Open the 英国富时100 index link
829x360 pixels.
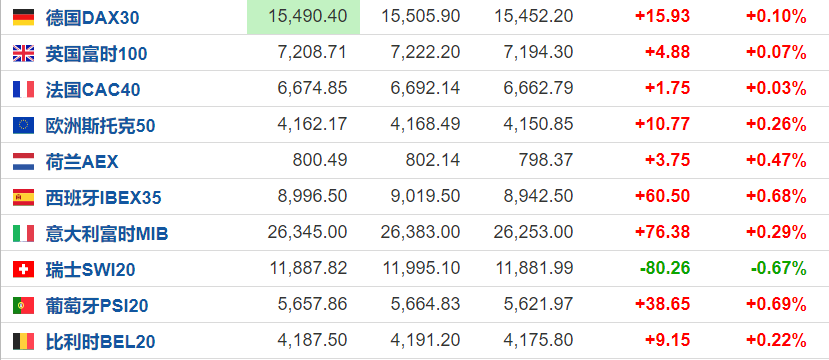96,54
